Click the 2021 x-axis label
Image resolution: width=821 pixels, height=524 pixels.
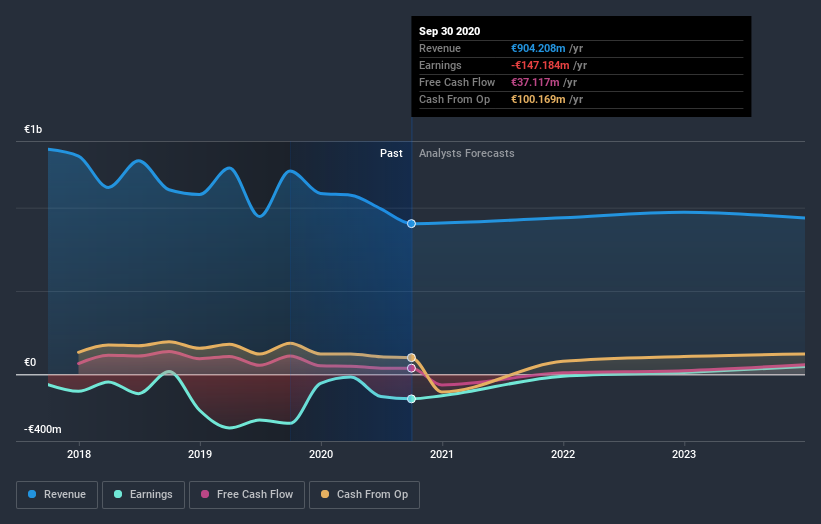[442, 454]
